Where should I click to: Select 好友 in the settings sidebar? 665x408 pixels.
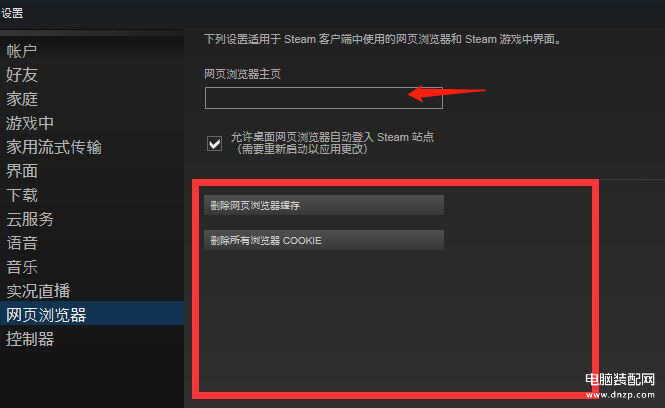tap(22, 75)
